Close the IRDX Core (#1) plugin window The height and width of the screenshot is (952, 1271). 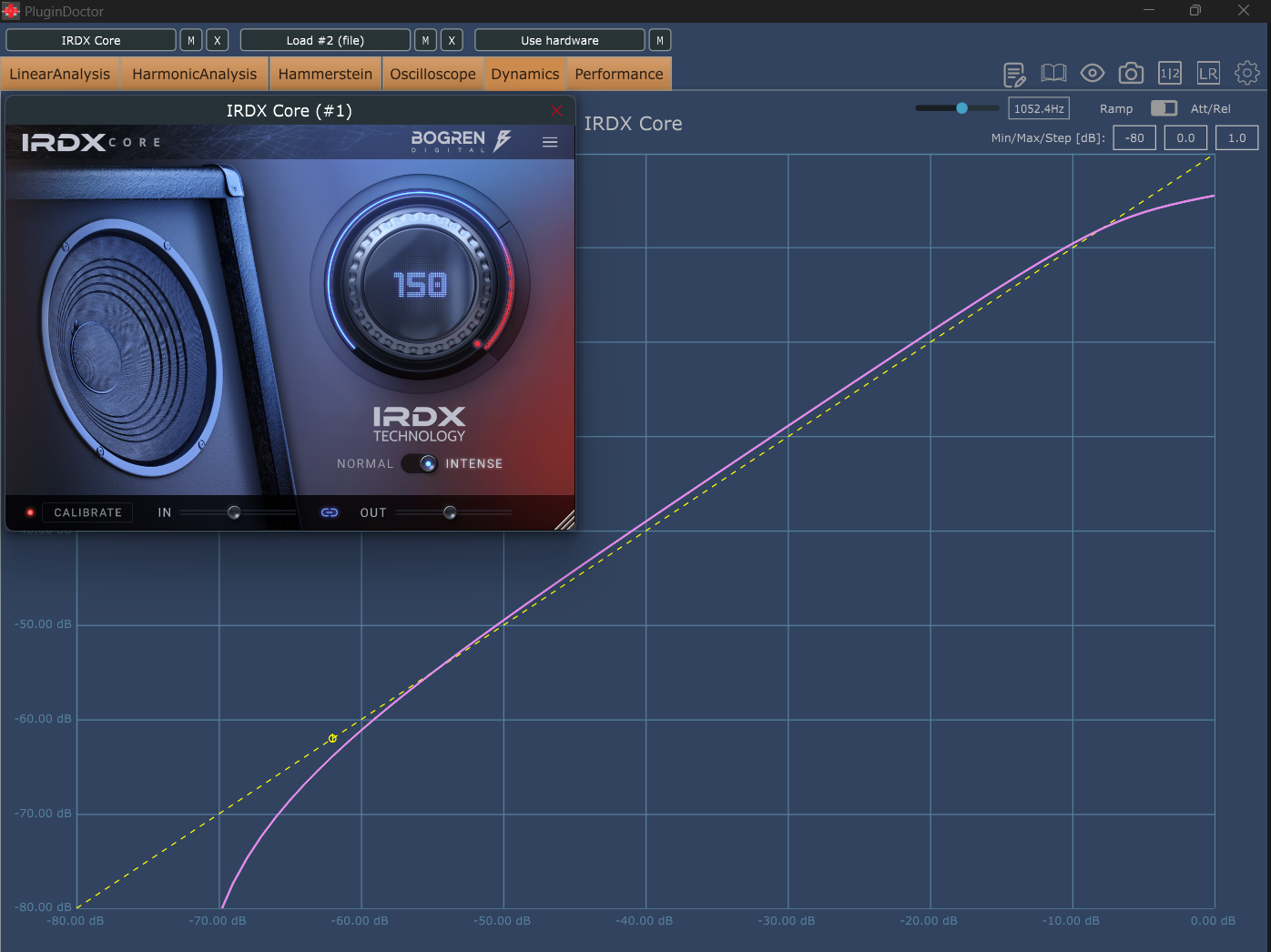(x=556, y=110)
